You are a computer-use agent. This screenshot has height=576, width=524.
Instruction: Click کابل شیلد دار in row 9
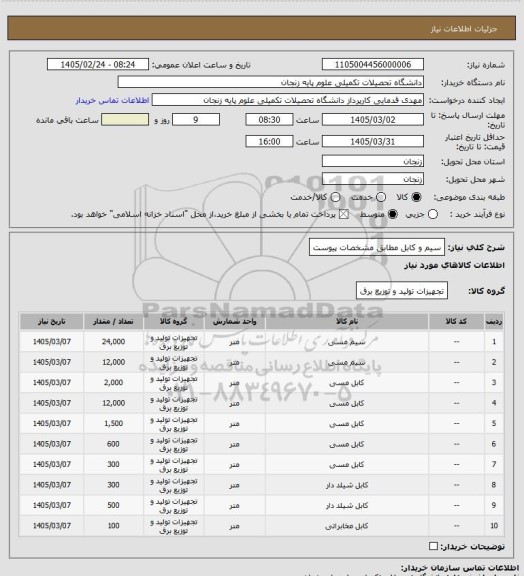(x=347, y=505)
